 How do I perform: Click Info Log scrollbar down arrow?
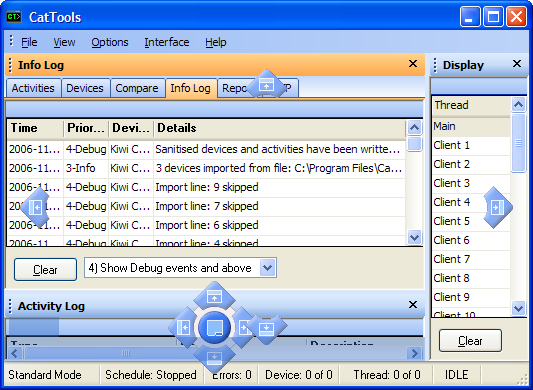[414, 237]
